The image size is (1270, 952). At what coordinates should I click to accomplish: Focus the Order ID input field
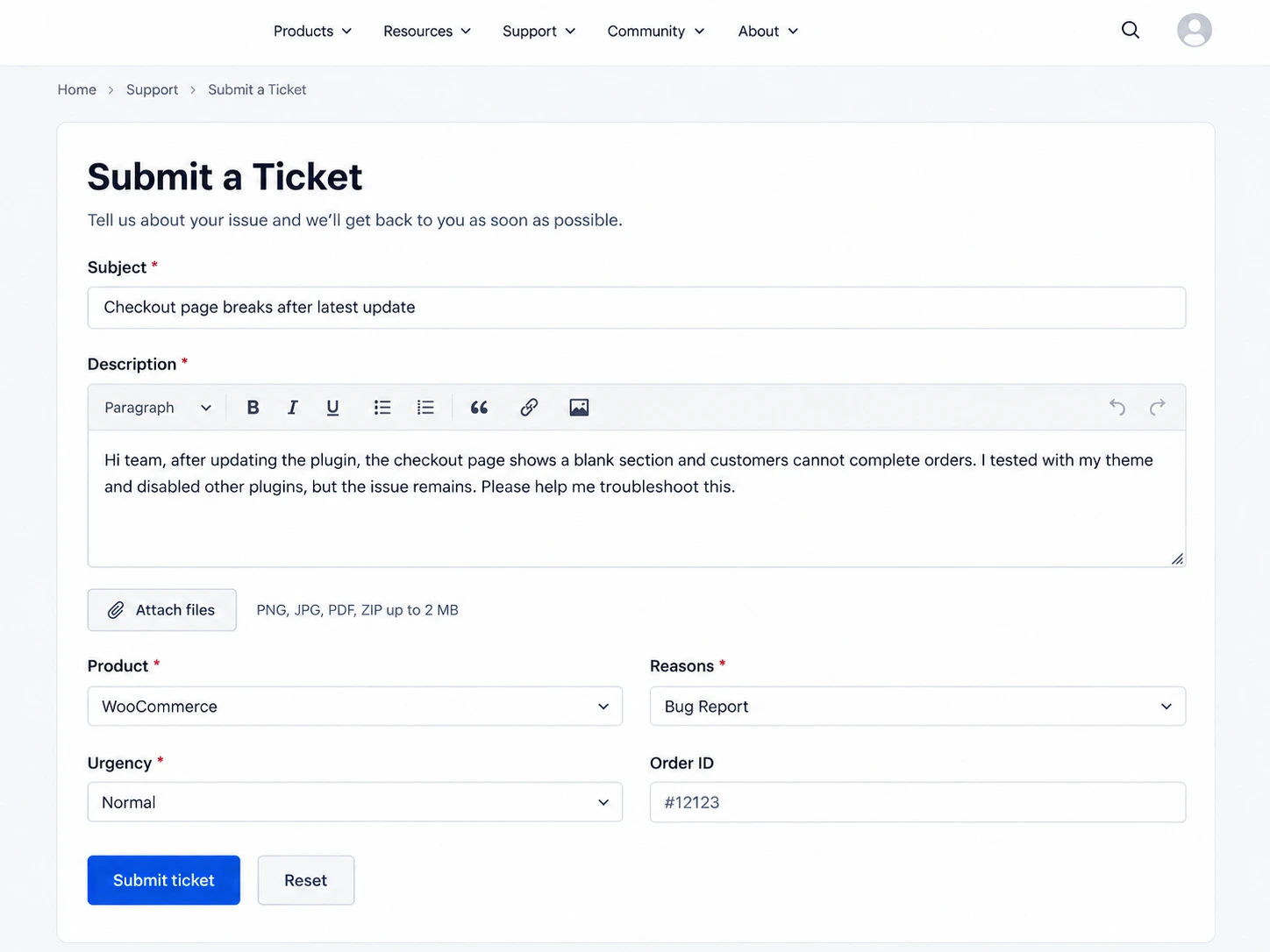pyautogui.click(x=917, y=802)
